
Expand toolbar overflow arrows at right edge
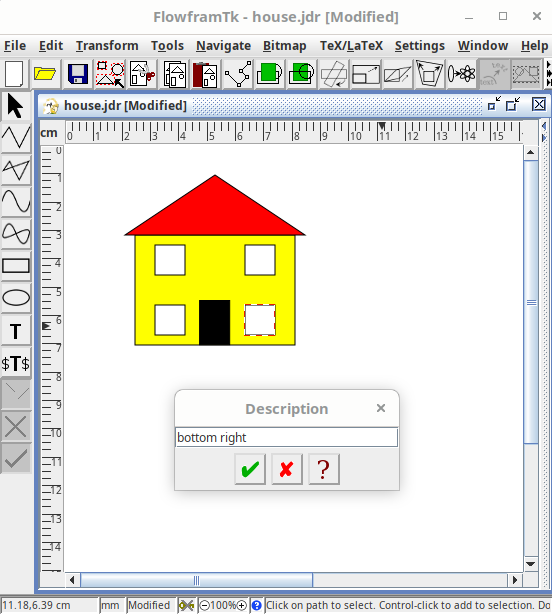[549, 74]
